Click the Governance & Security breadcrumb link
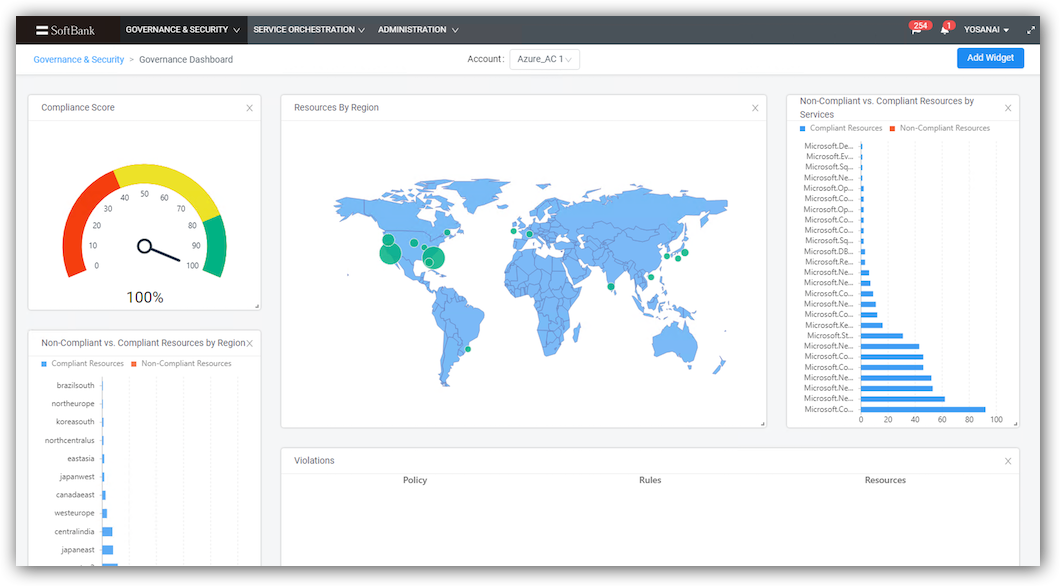The height and width of the screenshot is (586, 1060). [79, 60]
